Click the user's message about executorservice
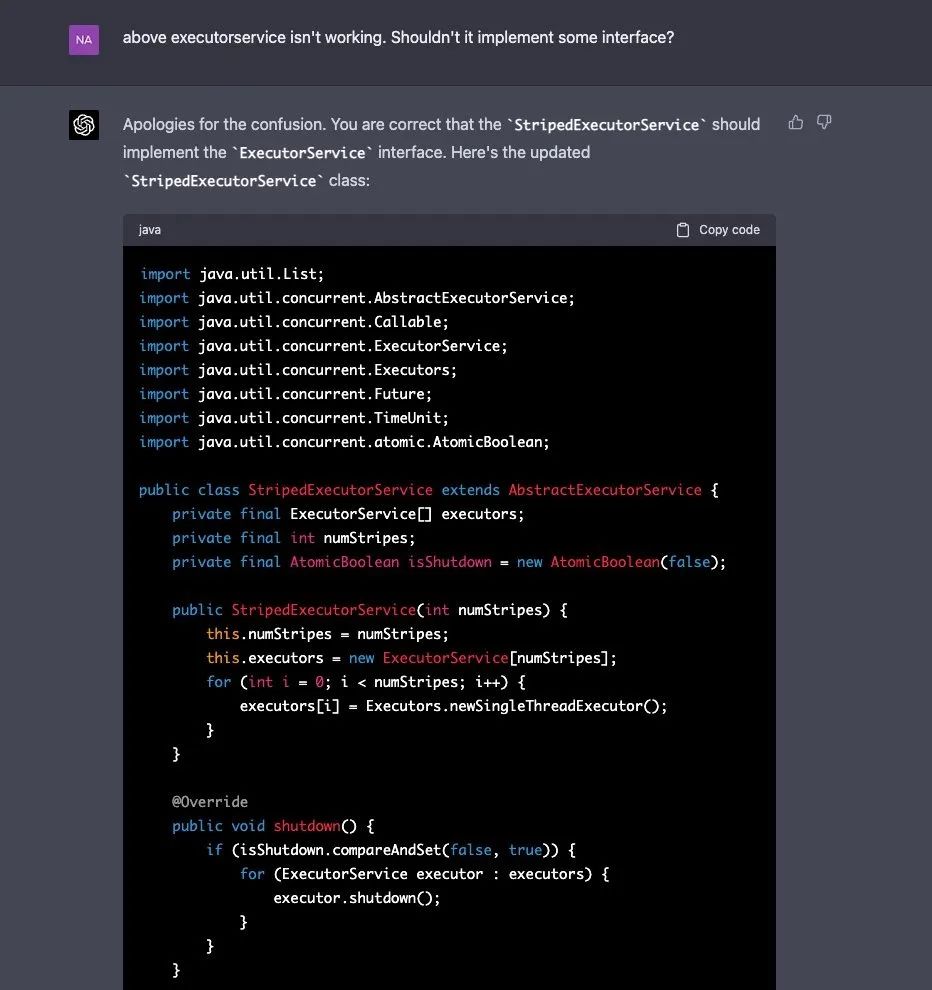This screenshot has width=932, height=990. click(398, 38)
